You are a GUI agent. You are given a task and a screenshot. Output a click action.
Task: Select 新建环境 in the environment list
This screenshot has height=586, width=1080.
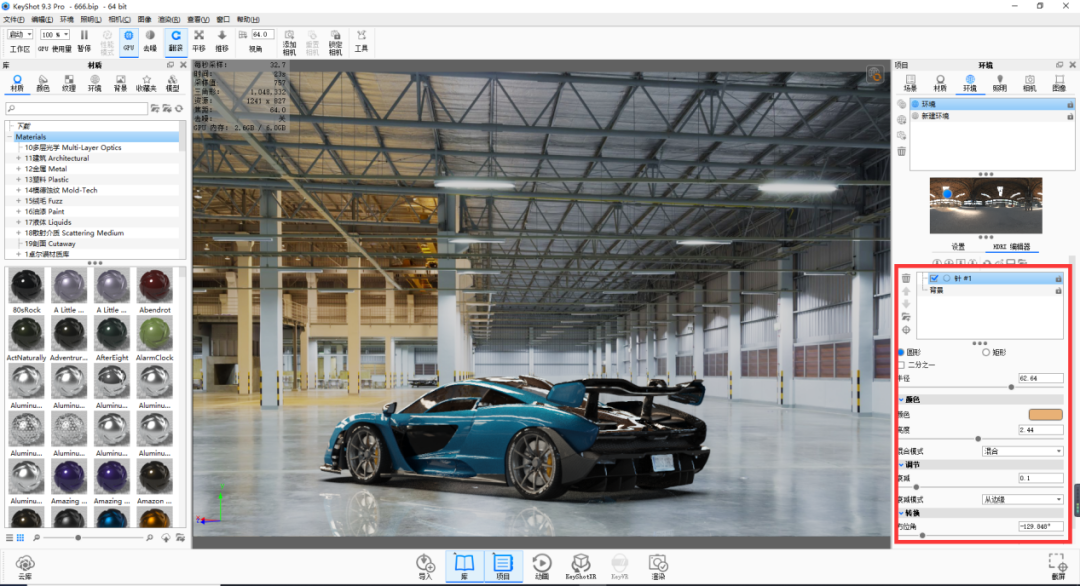(x=991, y=116)
